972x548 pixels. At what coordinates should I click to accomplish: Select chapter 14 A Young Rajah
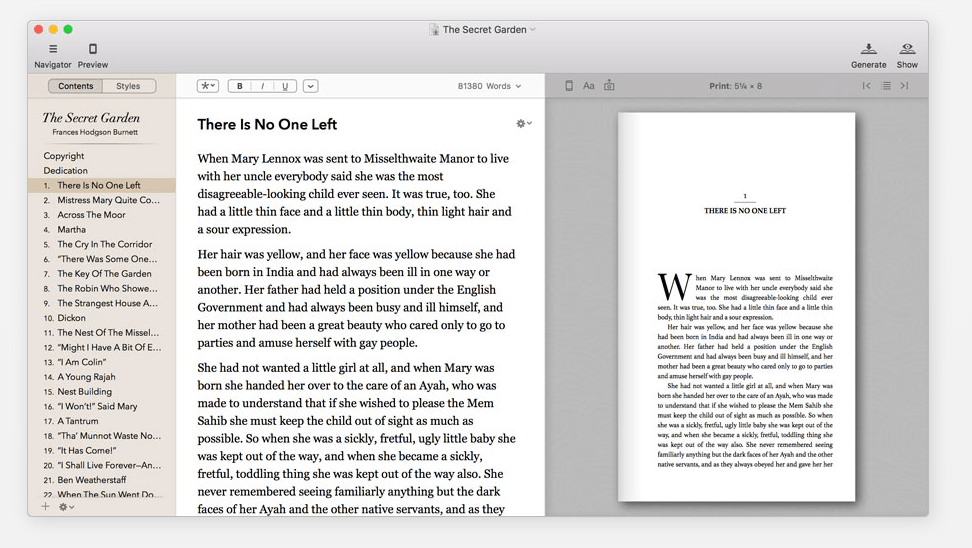[x=102, y=377]
